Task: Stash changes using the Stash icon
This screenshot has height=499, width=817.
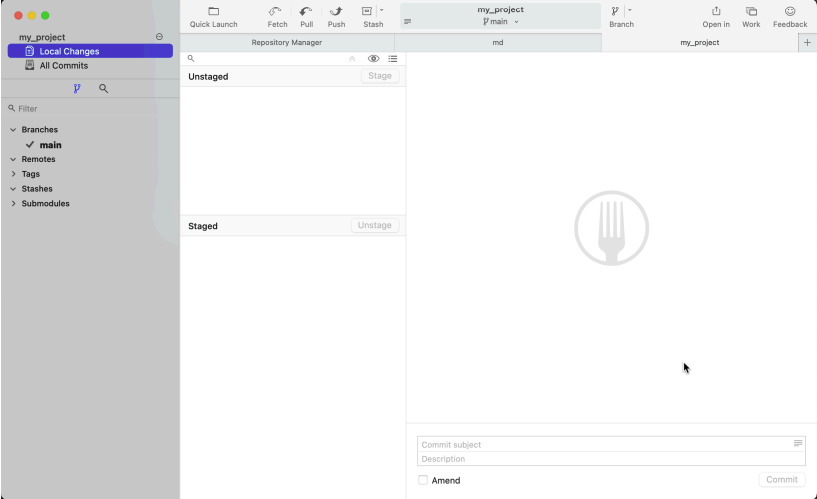Action: (367, 11)
